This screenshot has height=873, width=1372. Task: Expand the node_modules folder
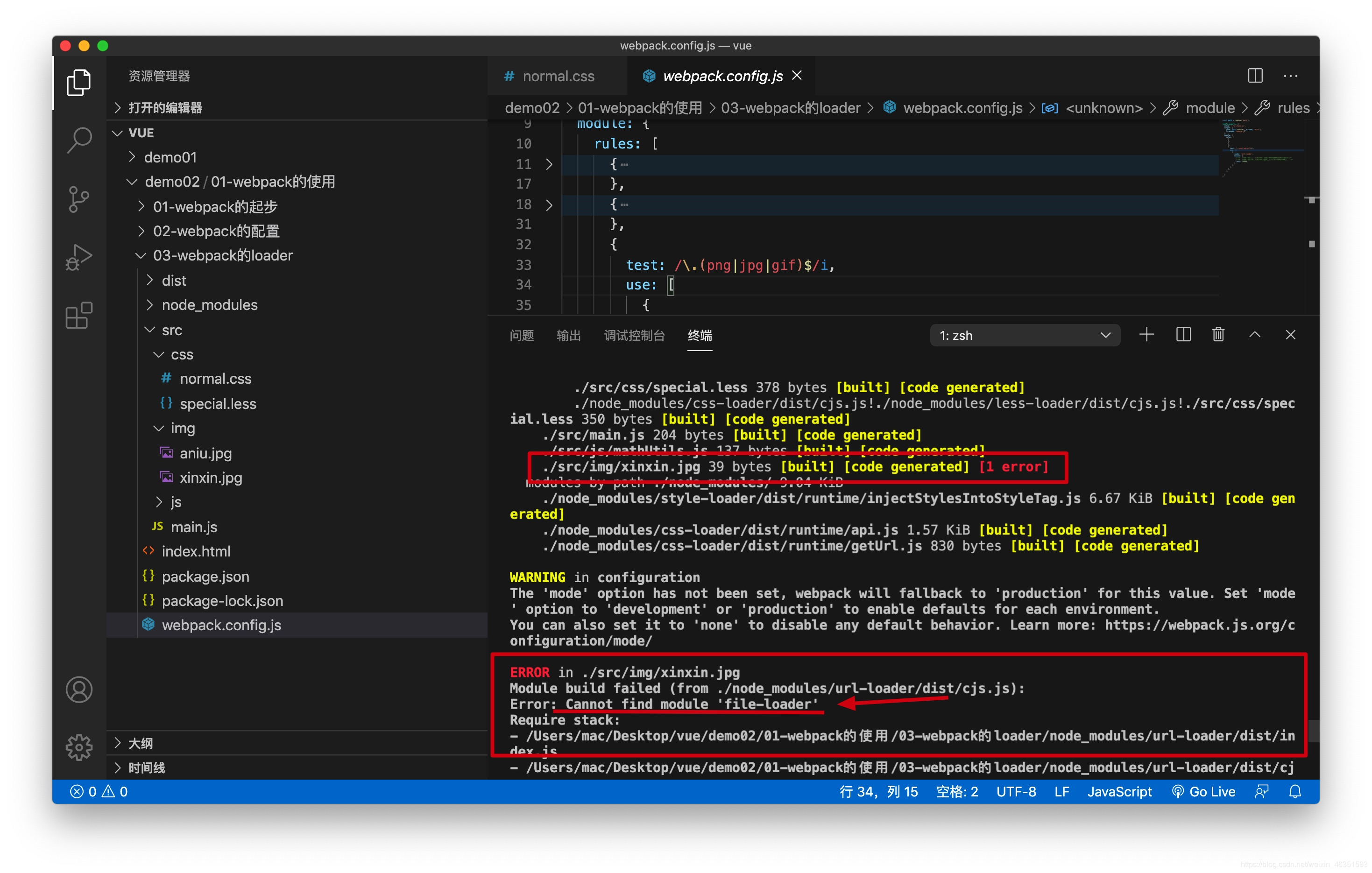point(297,305)
